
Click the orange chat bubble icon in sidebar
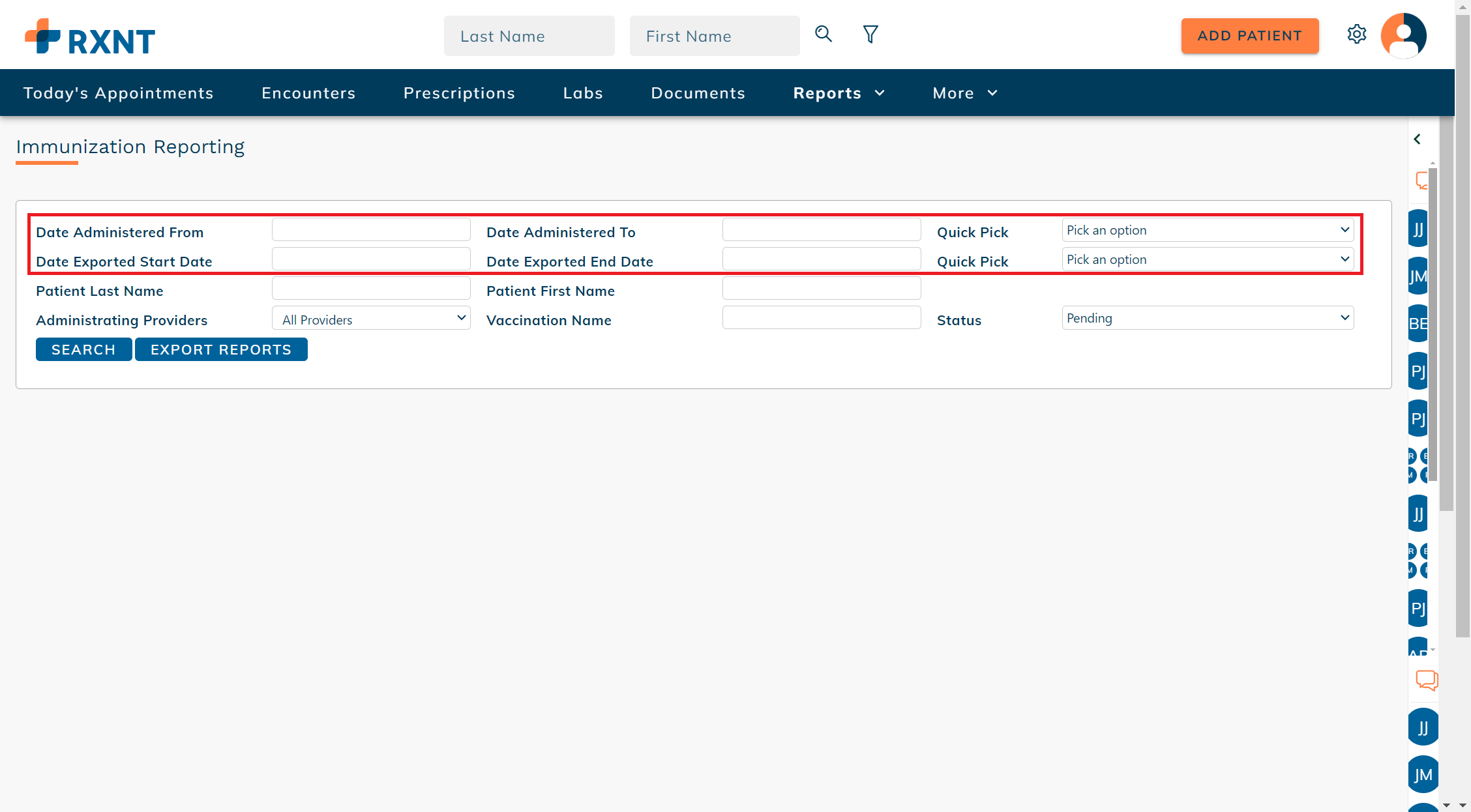(1426, 680)
